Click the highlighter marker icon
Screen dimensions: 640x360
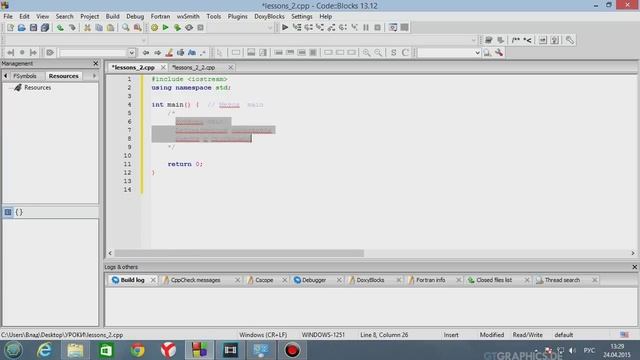(x=169, y=53)
